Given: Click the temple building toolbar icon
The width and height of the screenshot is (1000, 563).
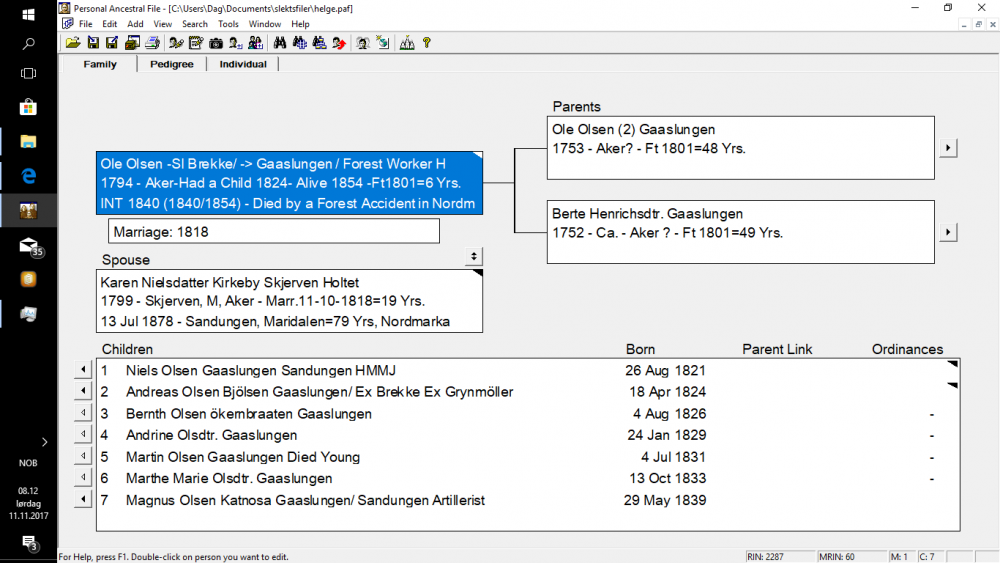Looking at the screenshot, I should point(407,43).
